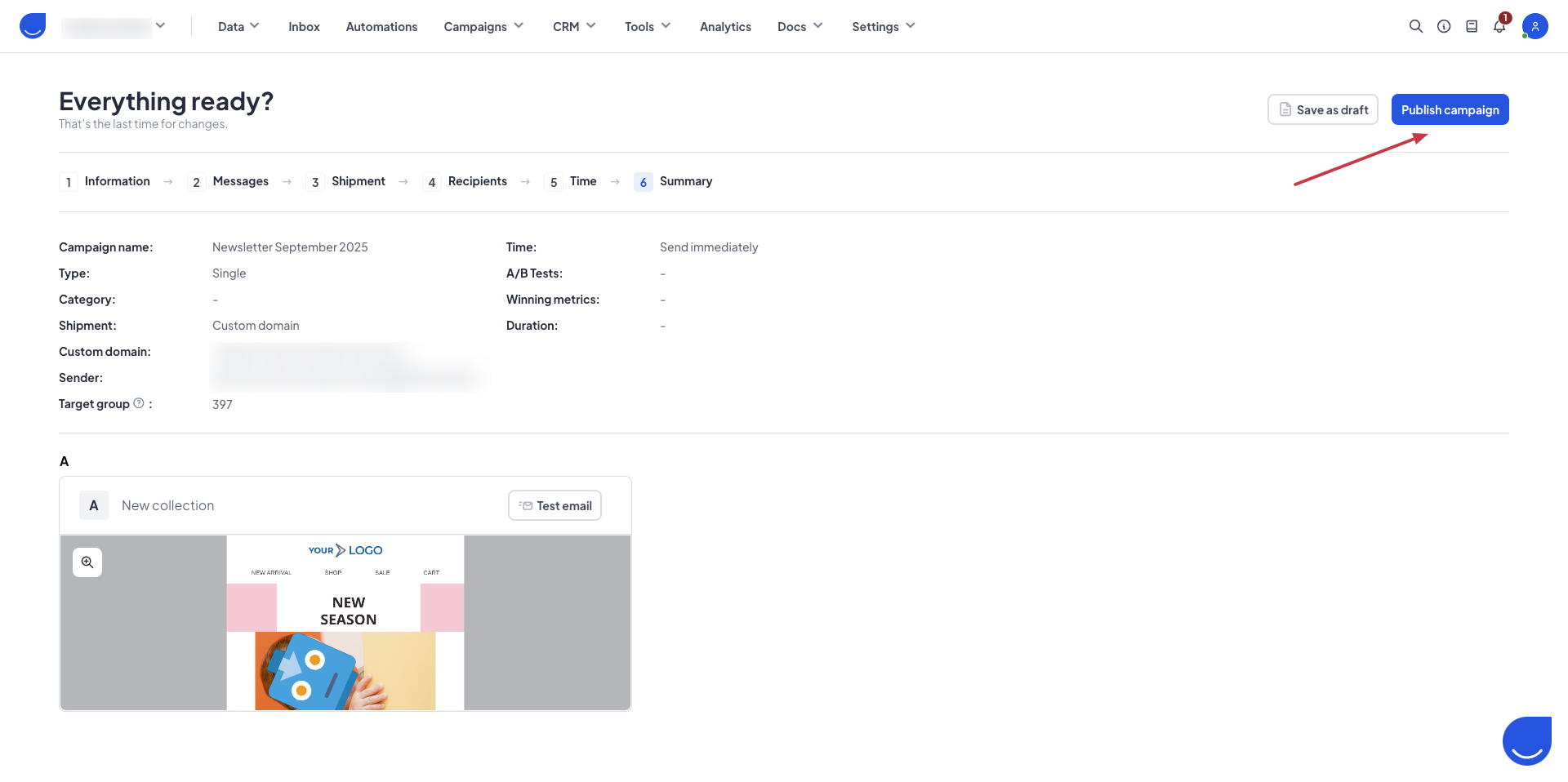Screen dimensions: 1568x782
Task: Expand the Campaigns dropdown menu
Action: (x=483, y=26)
